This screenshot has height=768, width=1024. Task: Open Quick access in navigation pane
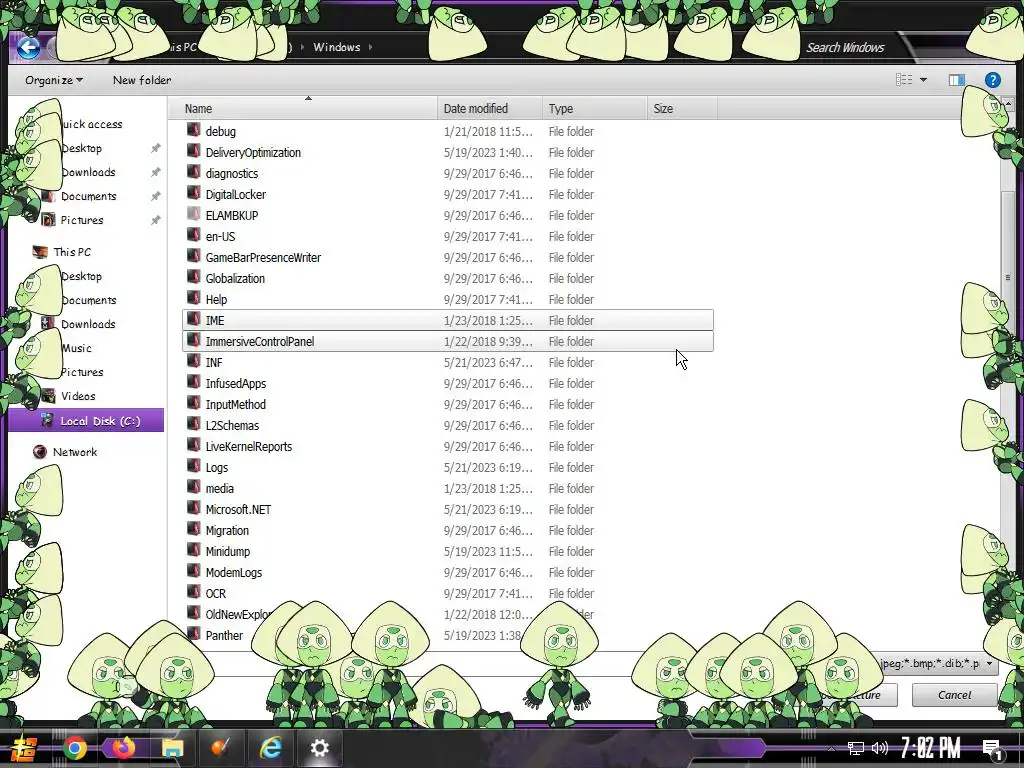[x=91, y=124]
